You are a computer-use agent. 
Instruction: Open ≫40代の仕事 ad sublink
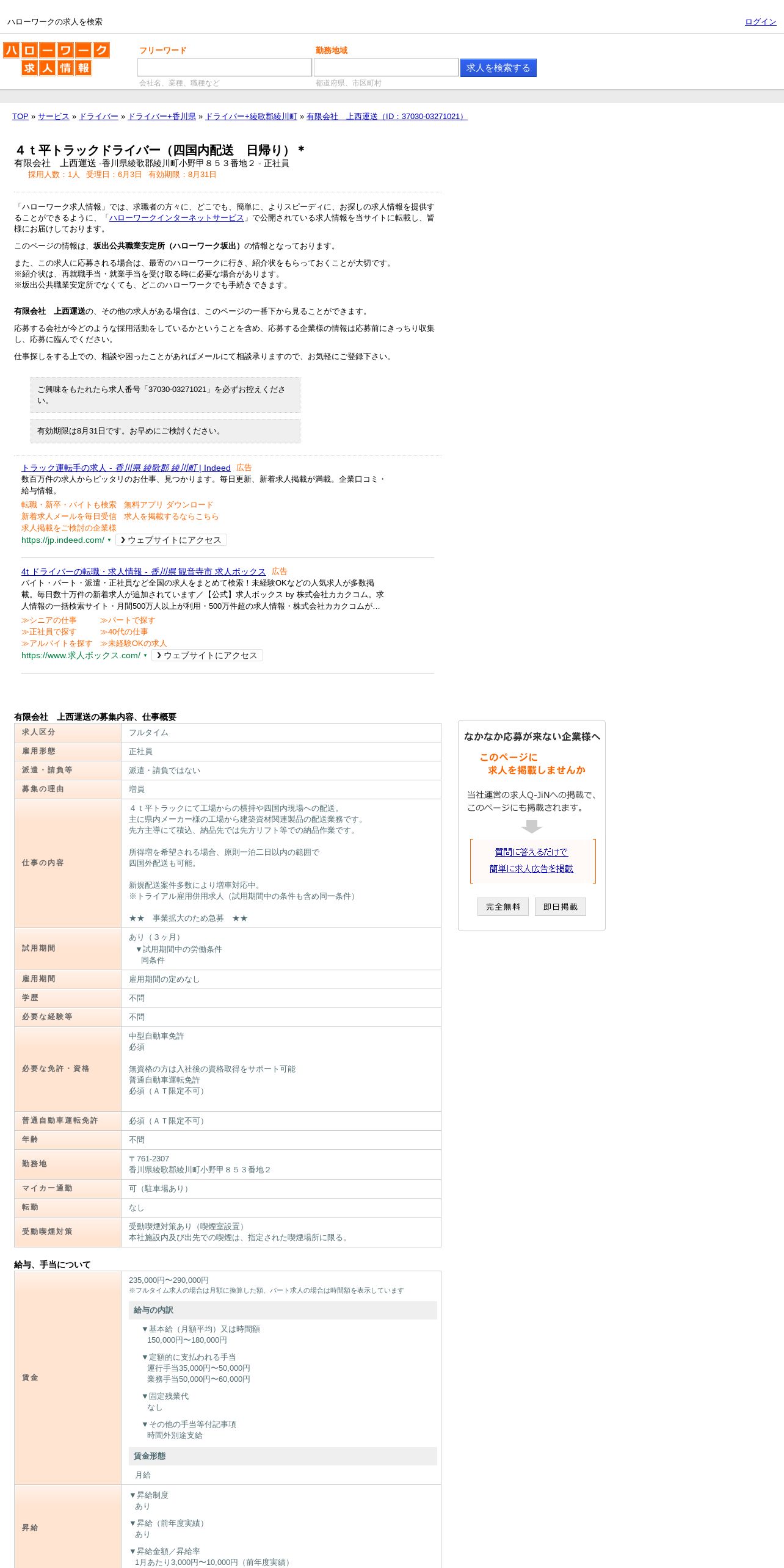pyautogui.click(x=124, y=632)
